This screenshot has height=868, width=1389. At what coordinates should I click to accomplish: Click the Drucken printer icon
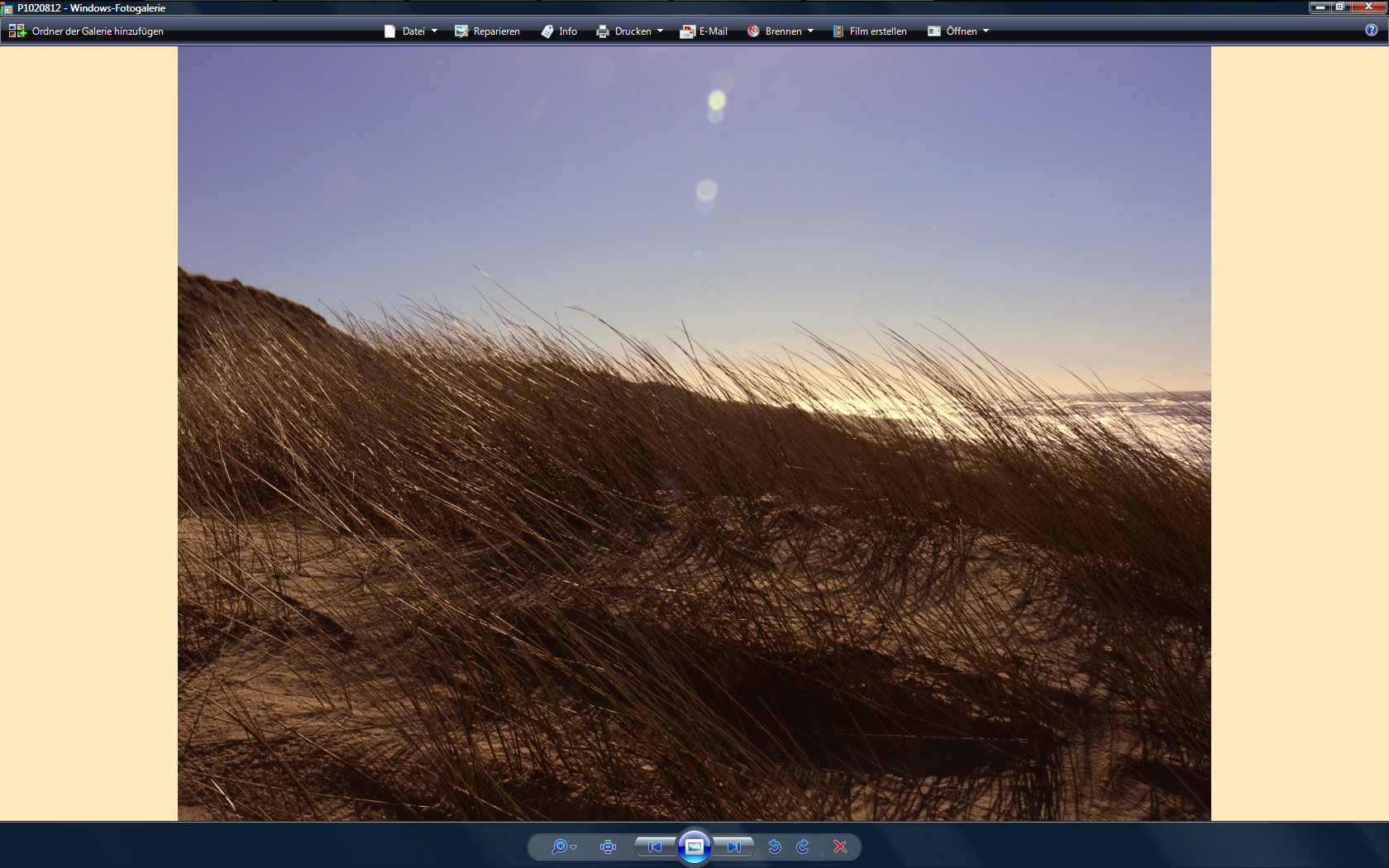(603, 31)
